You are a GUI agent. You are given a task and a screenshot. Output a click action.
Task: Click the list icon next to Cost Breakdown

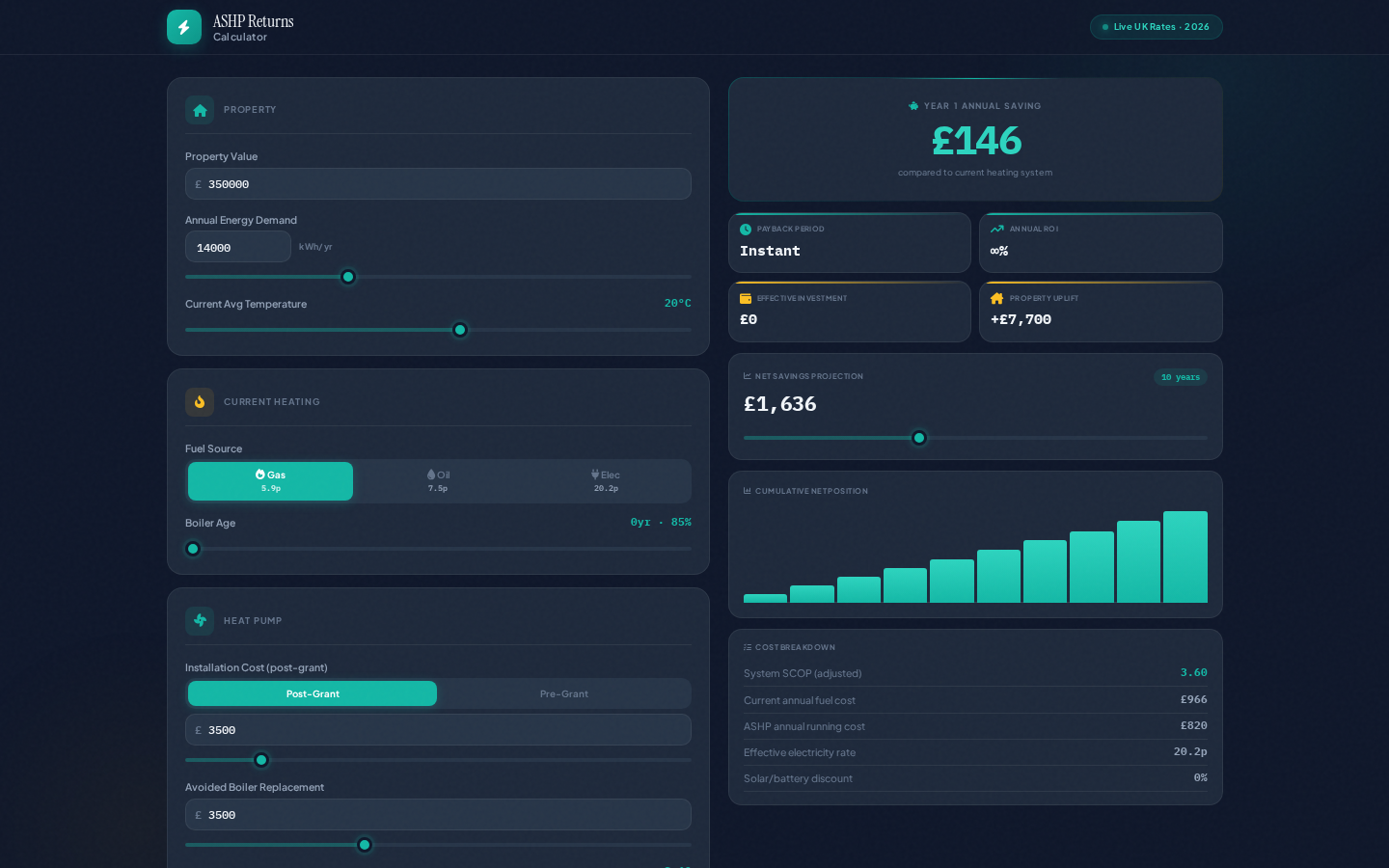pyautogui.click(x=747, y=647)
